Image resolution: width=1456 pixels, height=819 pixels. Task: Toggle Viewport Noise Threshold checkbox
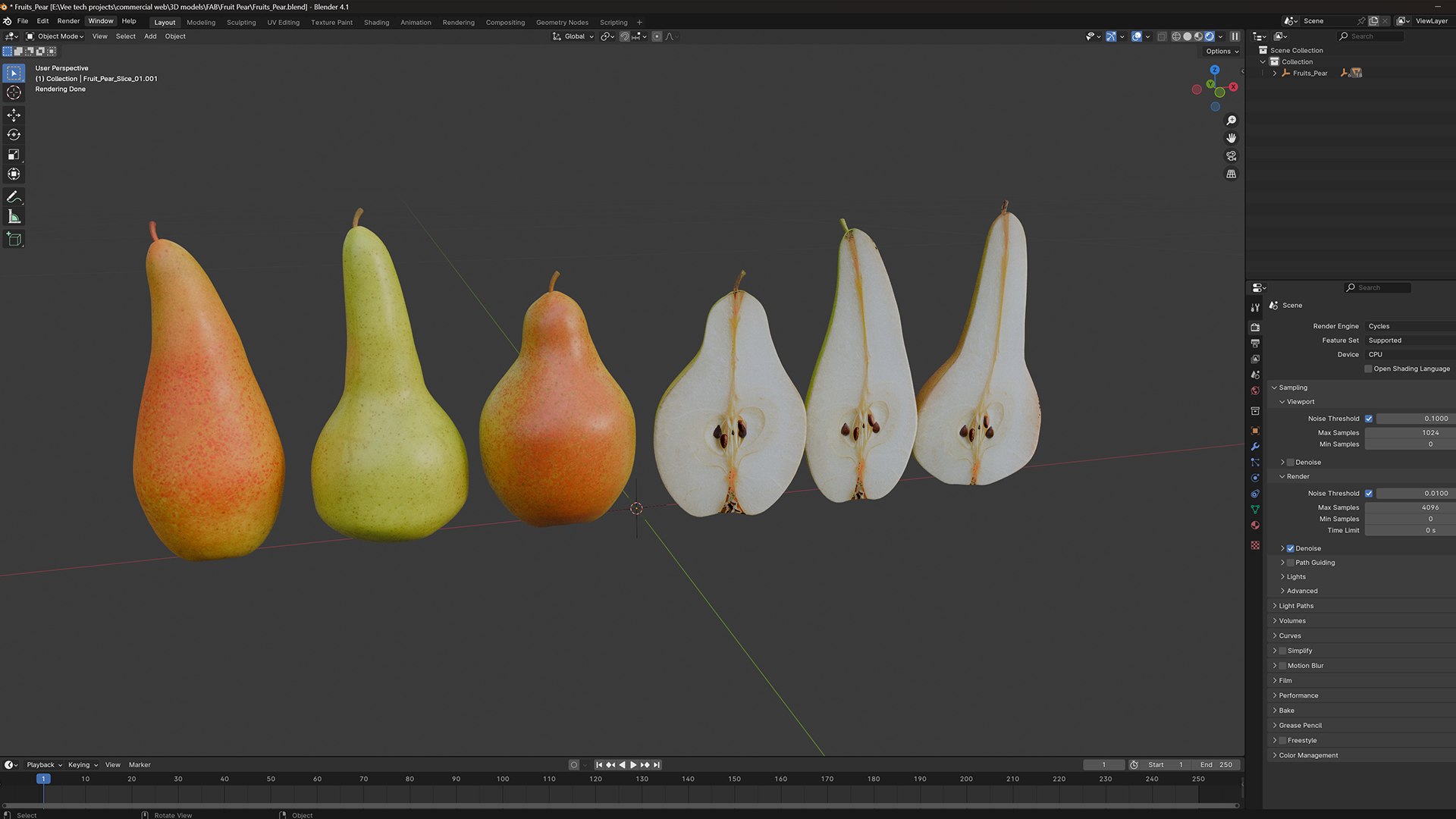[1369, 419]
